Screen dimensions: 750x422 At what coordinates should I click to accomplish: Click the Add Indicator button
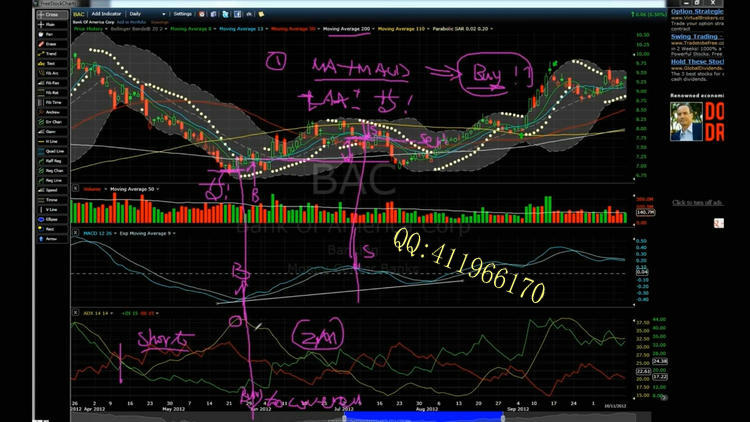point(106,14)
